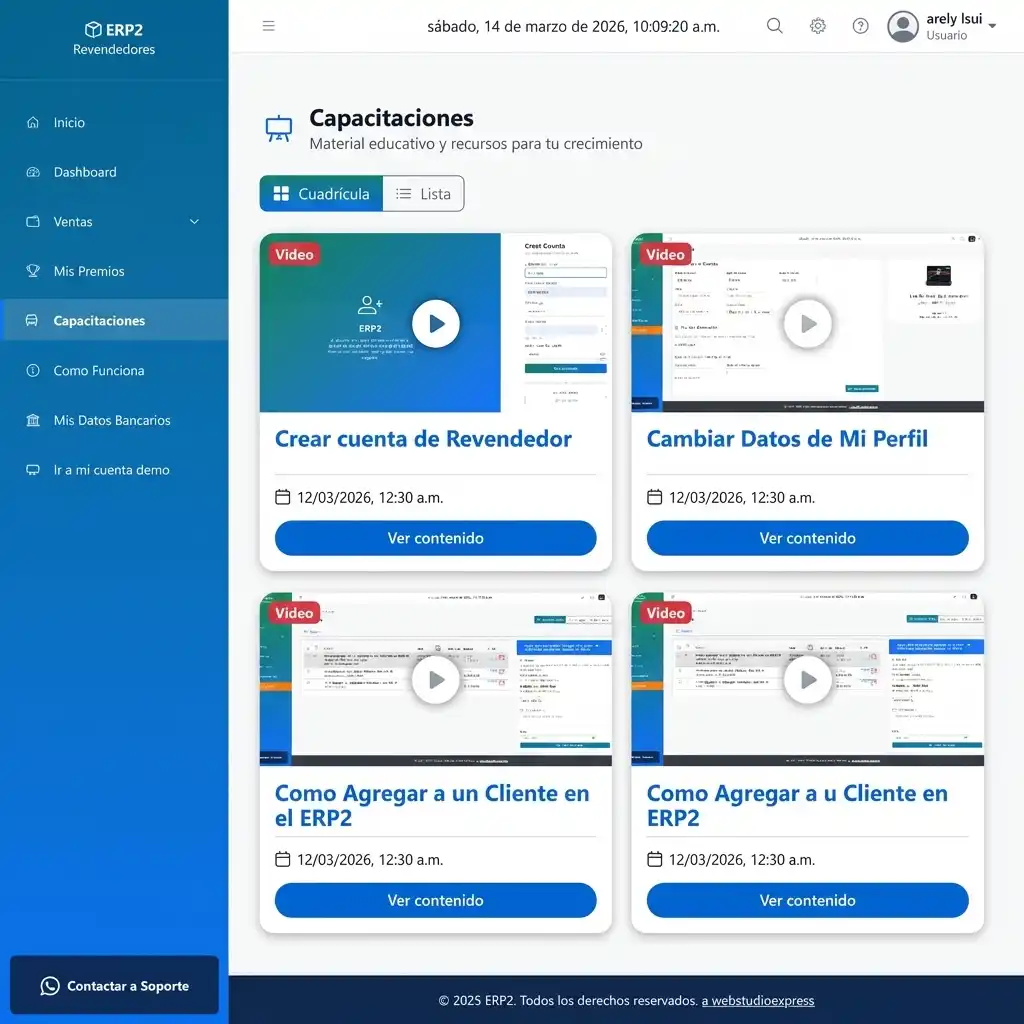Go to Dashboard in the sidebar
Viewport: 1024px width, 1024px height.
coord(85,172)
